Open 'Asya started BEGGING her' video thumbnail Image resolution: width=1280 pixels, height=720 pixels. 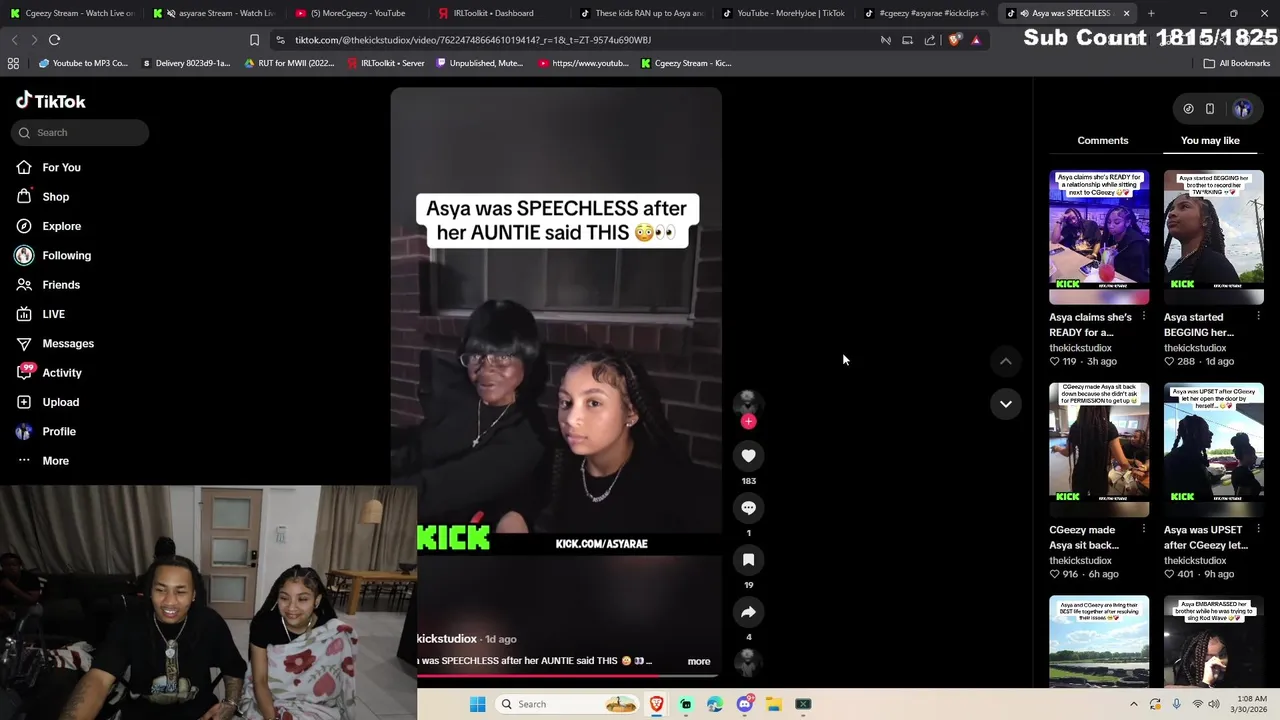(x=1213, y=237)
